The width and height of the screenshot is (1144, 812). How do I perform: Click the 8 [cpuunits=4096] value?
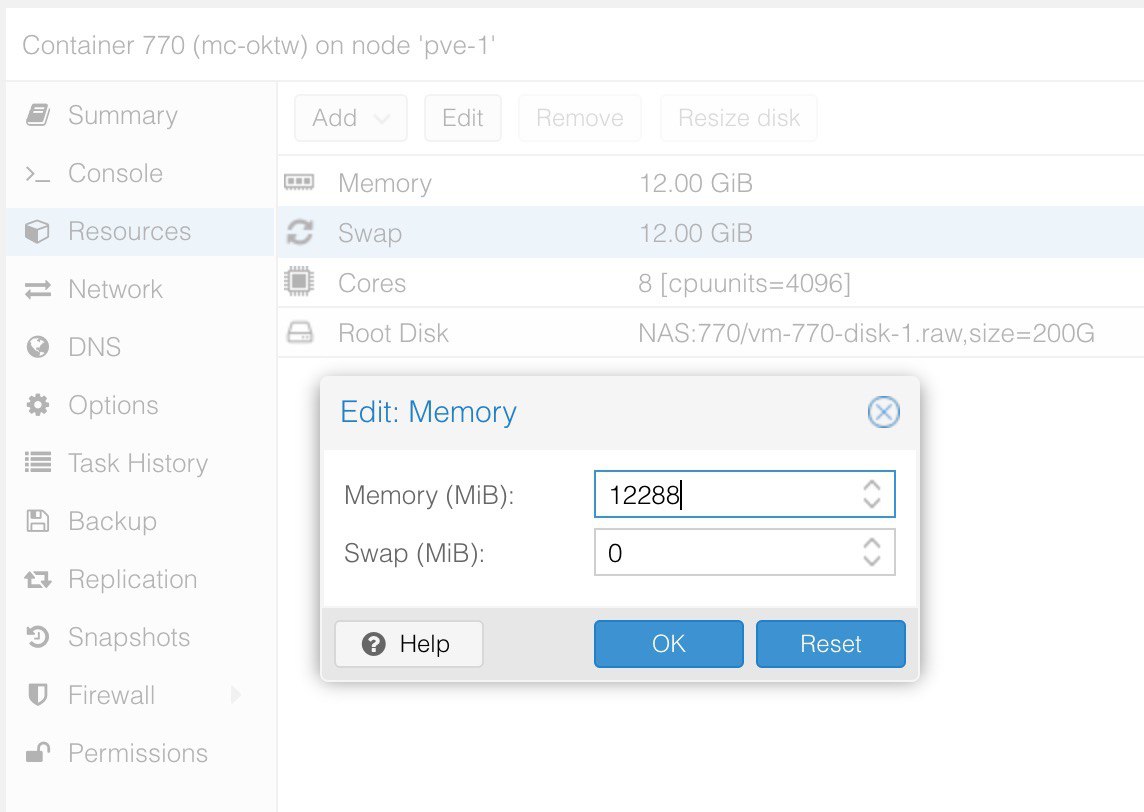(744, 284)
